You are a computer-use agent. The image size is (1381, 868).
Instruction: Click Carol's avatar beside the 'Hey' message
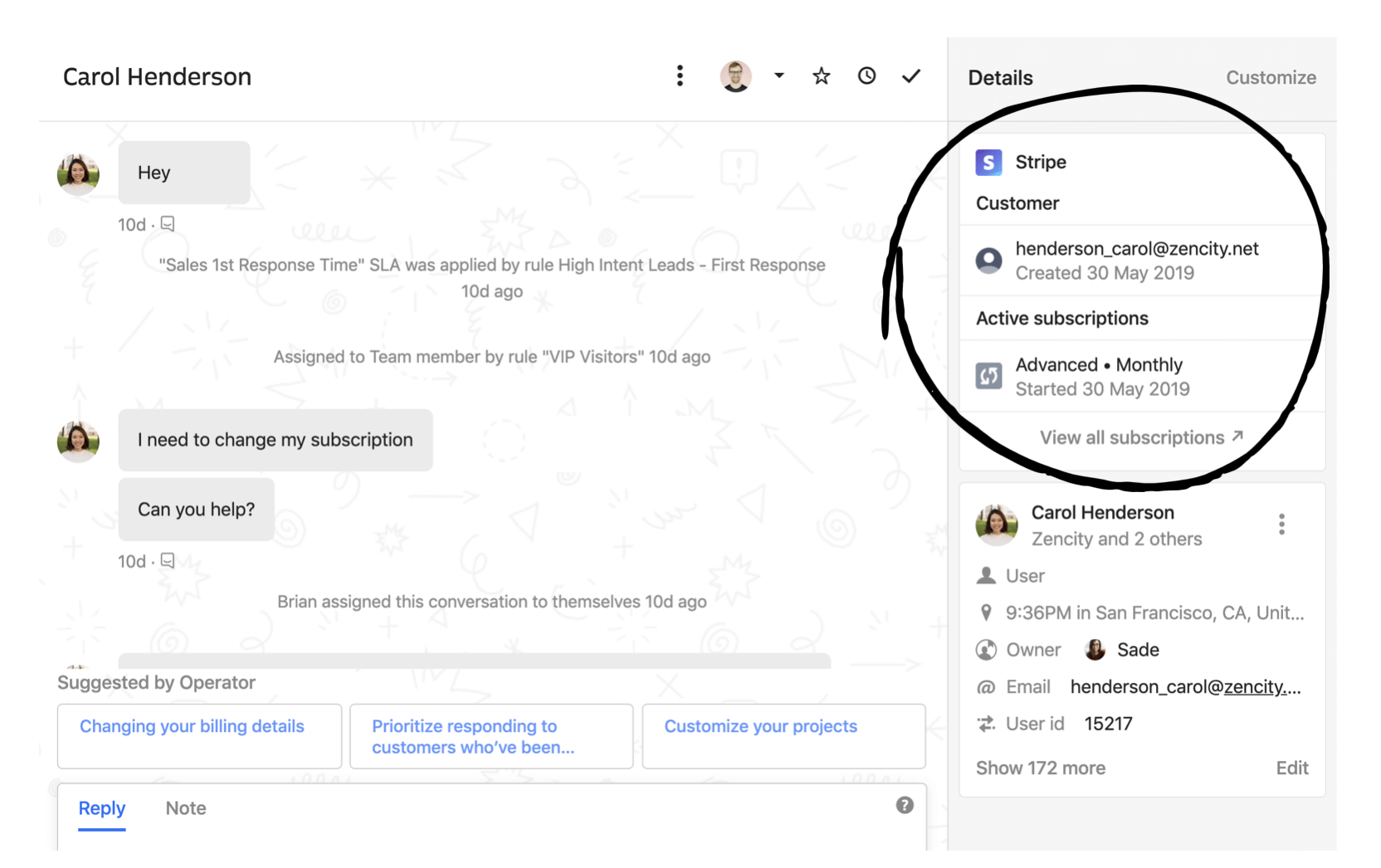tap(78, 174)
